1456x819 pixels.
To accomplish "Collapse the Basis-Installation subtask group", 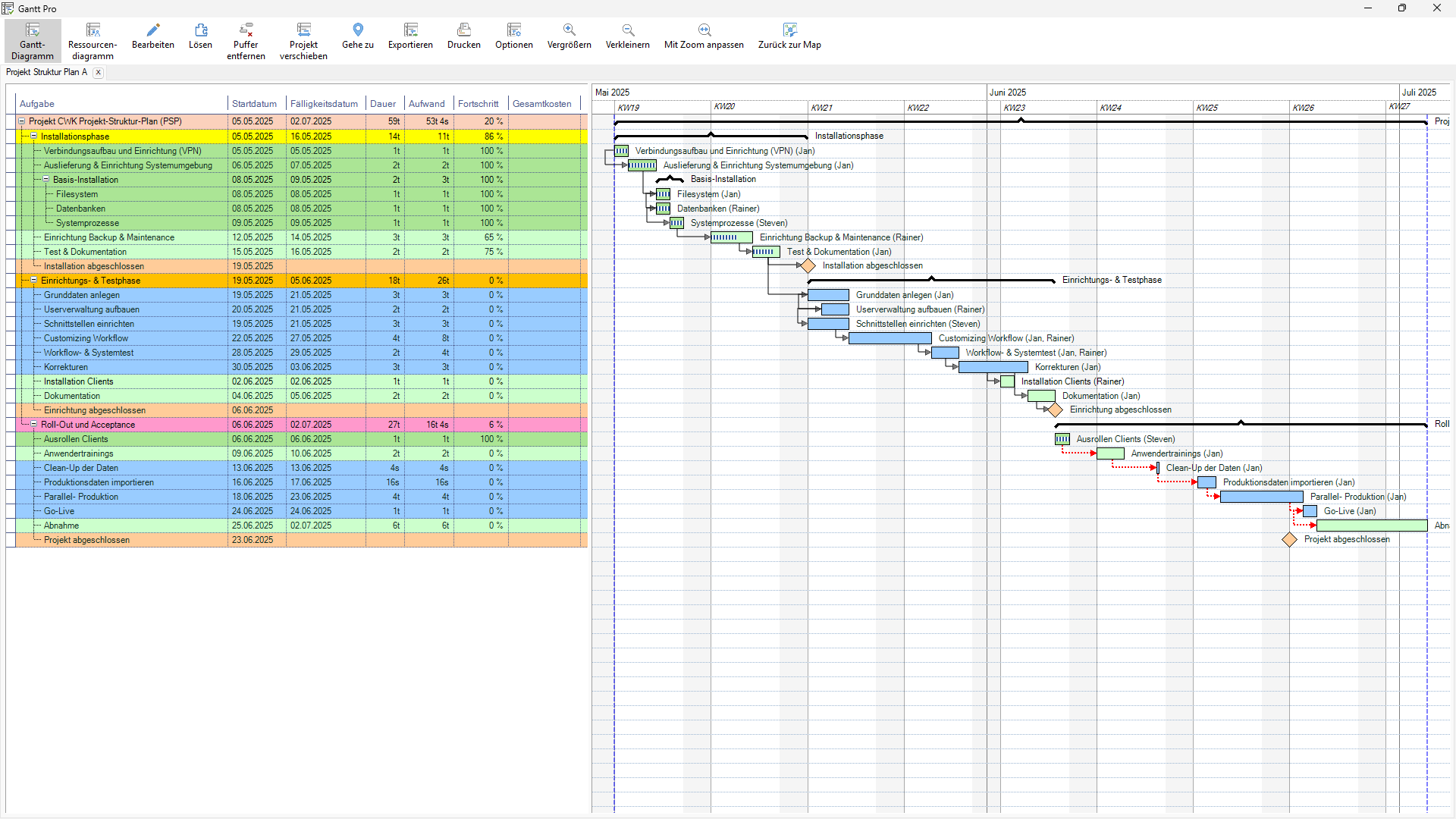I will [46, 180].
